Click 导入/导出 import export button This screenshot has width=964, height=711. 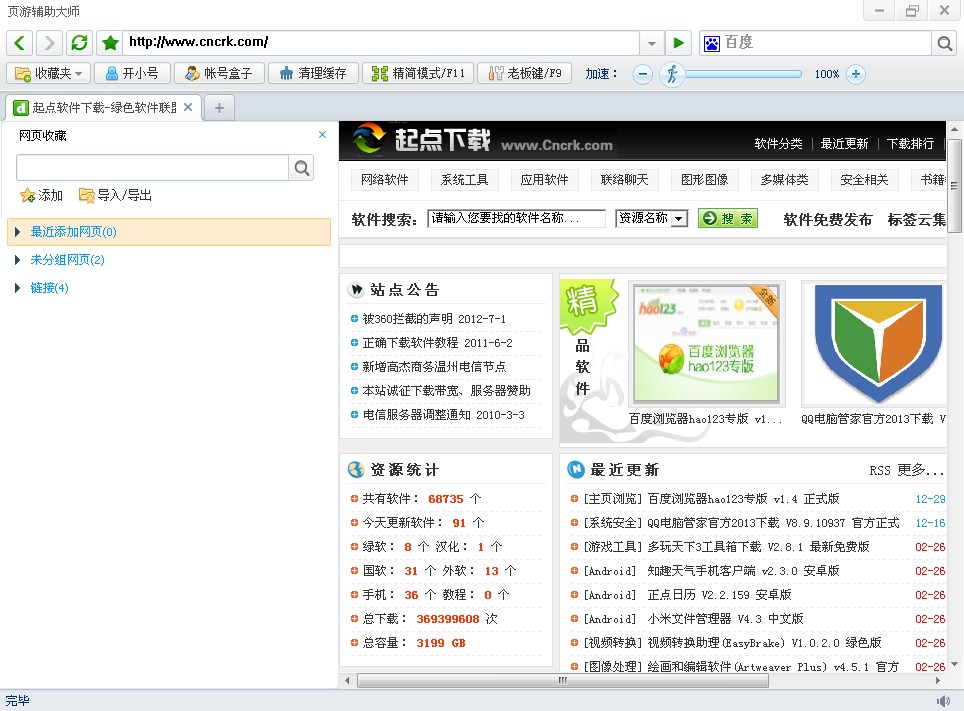click(115, 196)
